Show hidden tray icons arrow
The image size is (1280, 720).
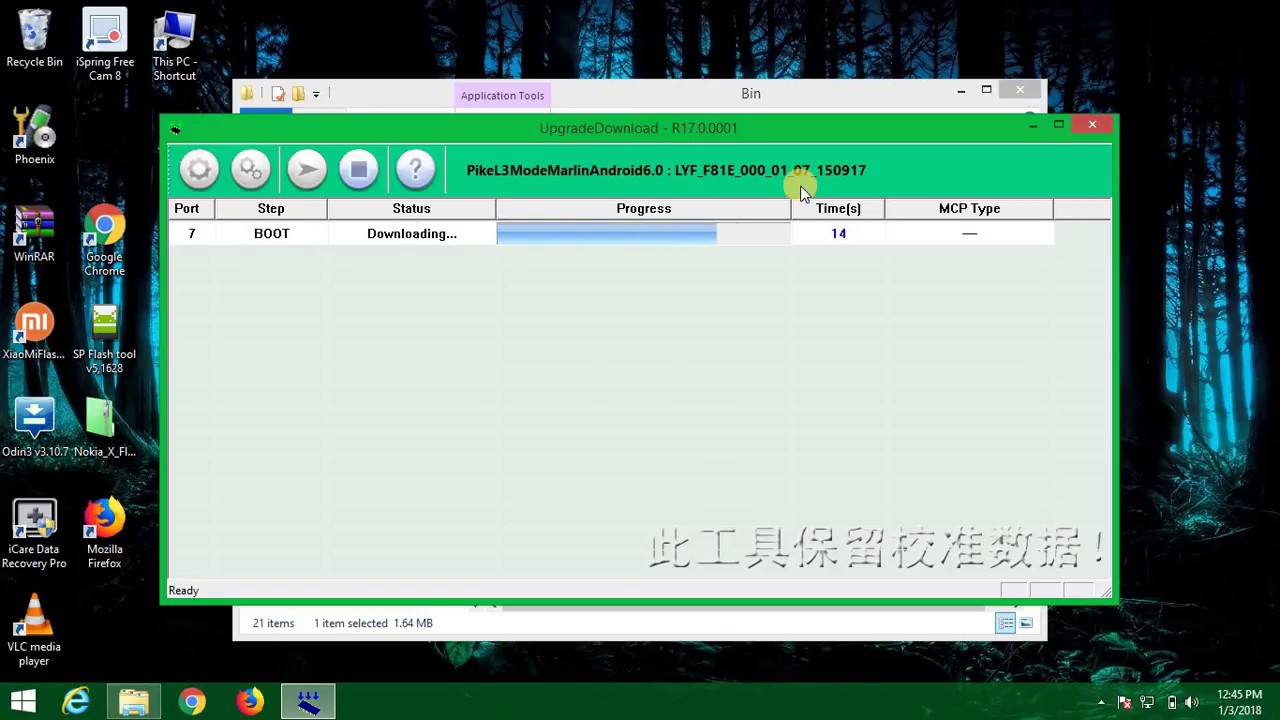pos(1101,702)
